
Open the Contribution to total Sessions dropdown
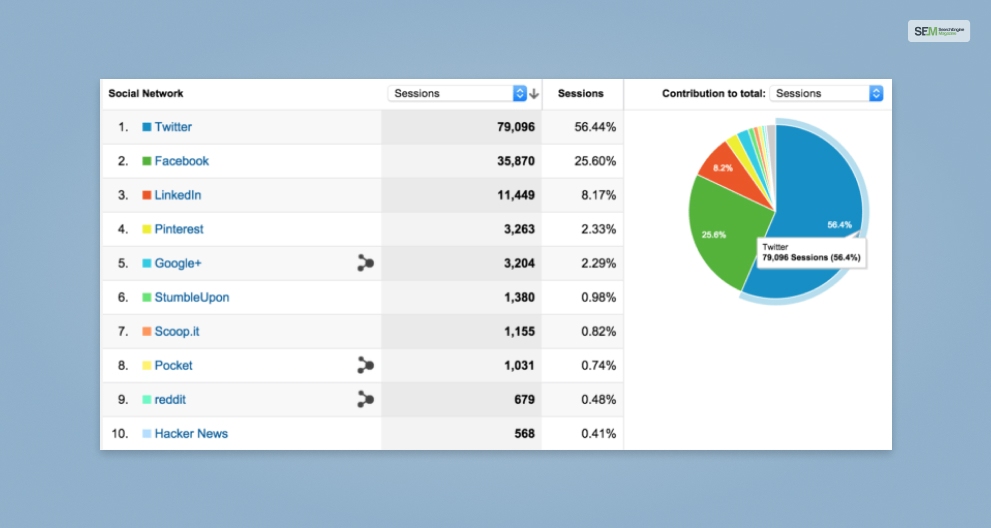tap(826, 94)
